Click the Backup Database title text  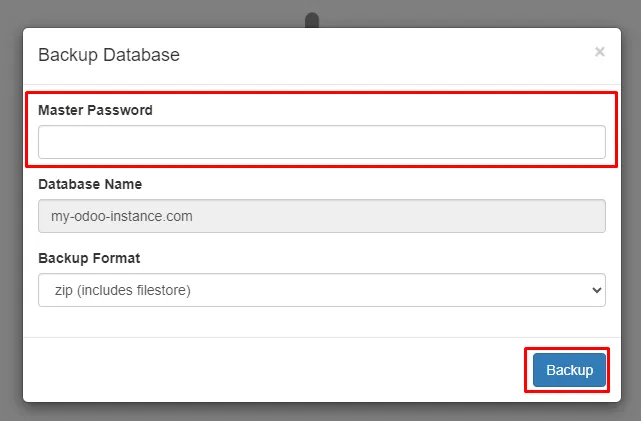click(109, 55)
